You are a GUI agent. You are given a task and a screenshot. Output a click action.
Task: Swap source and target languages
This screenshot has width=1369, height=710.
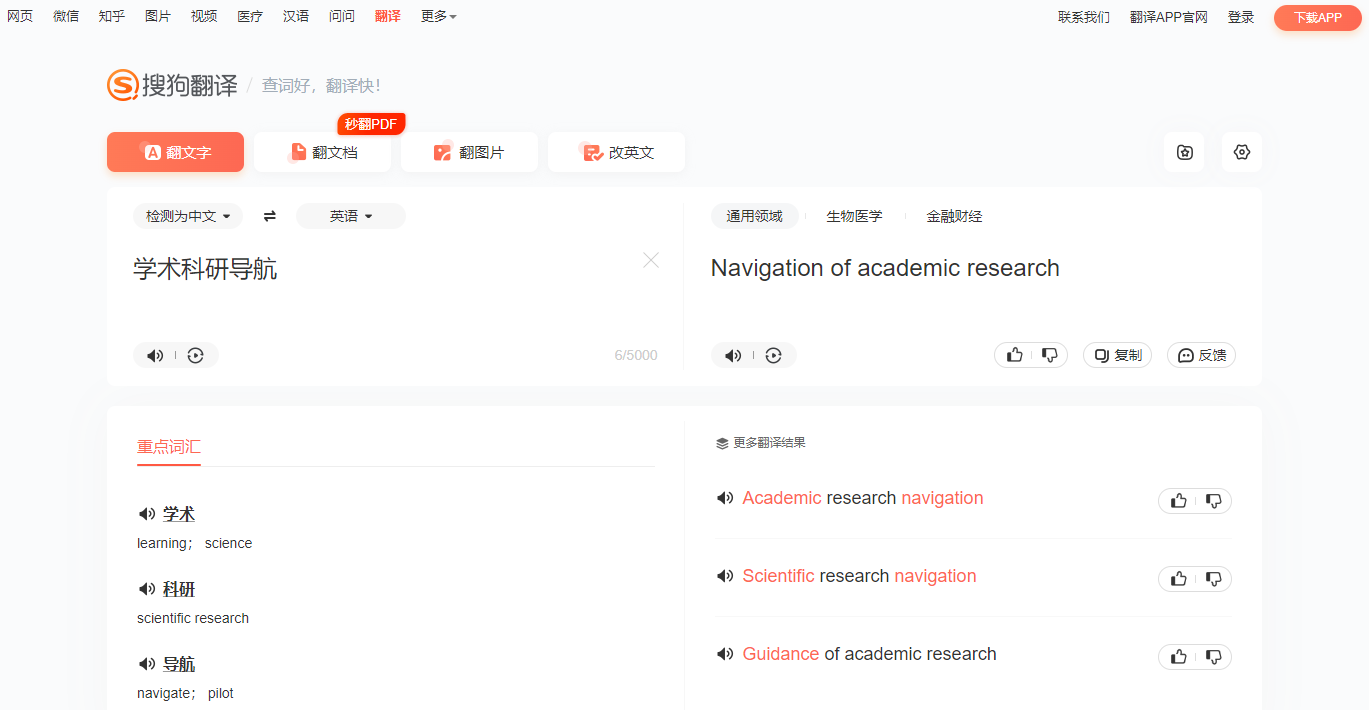[269, 216]
